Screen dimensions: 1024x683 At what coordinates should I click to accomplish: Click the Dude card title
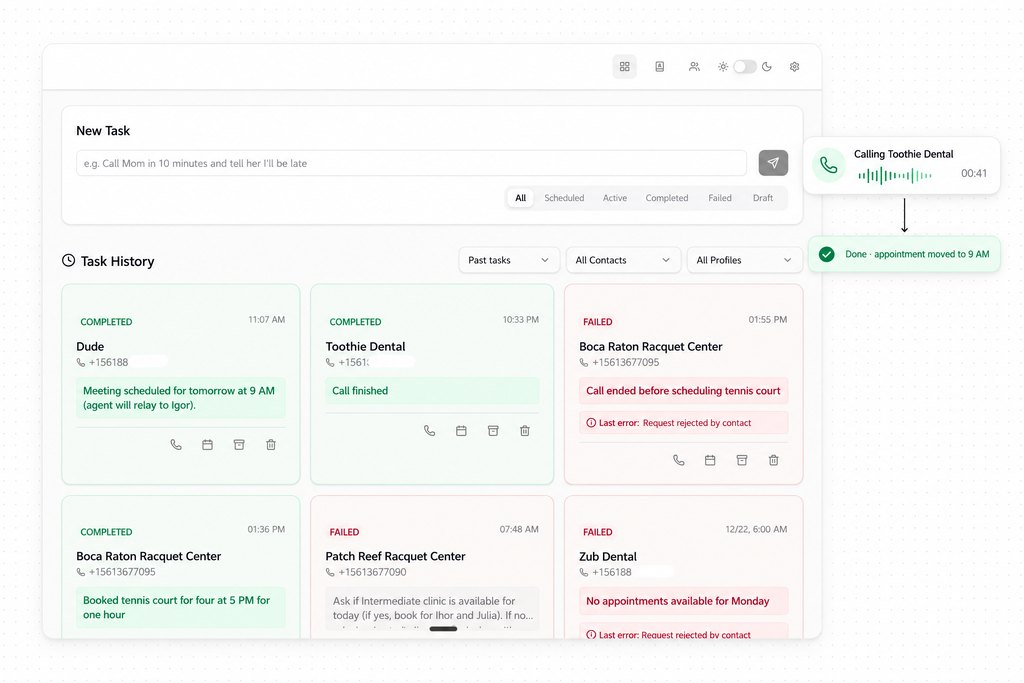point(90,347)
